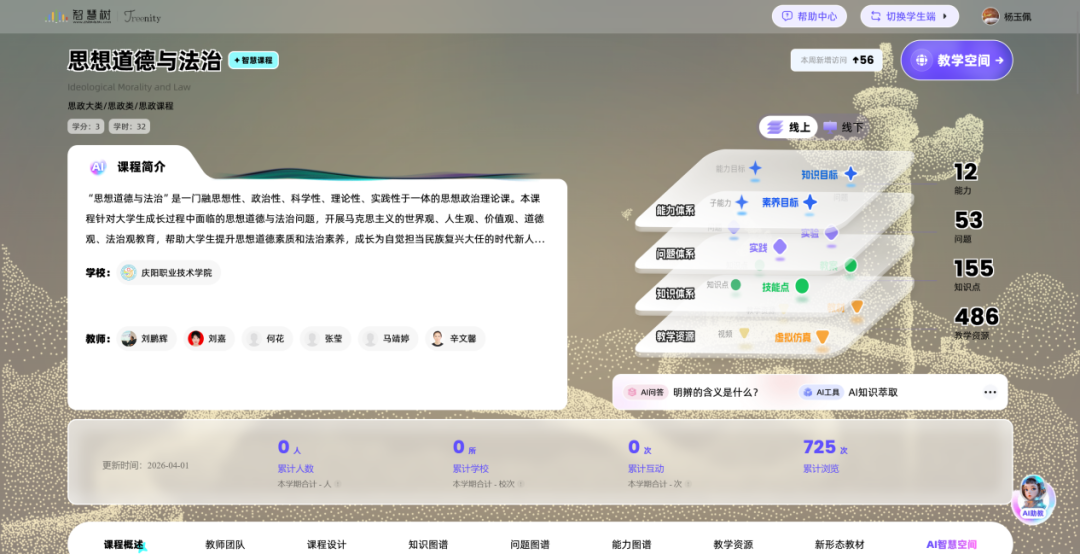
Task: Switch to the 课程概述 tab
Action: pyautogui.click(x=123, y=544)
